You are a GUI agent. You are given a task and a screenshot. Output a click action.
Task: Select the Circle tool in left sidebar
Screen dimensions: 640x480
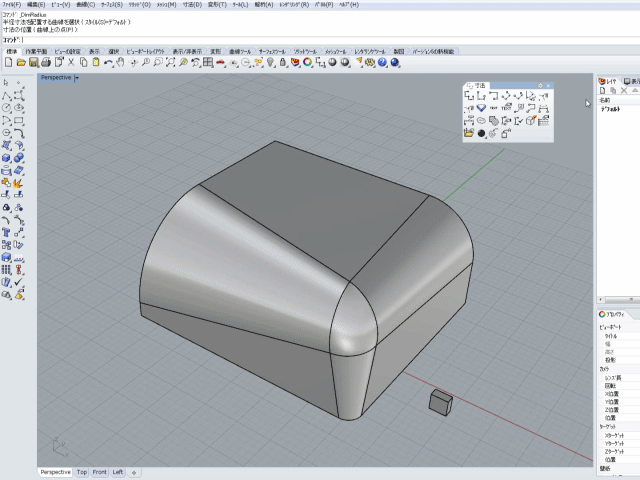click(6, 108)
